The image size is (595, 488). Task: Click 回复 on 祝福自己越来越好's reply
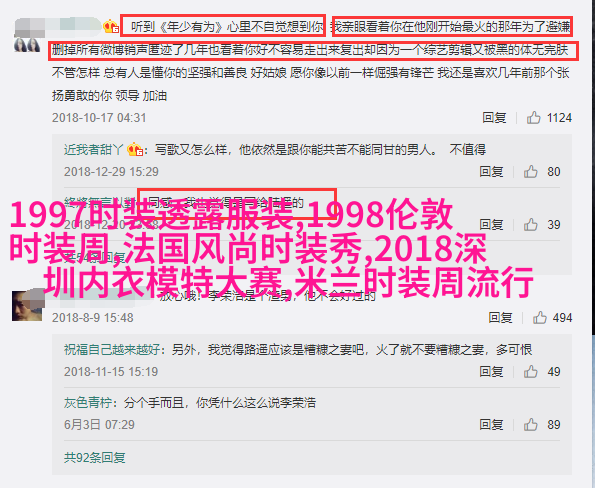click(491, 372)
